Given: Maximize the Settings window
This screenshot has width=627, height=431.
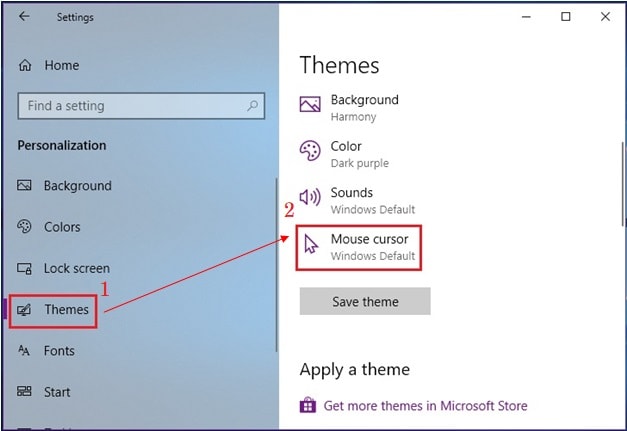Looking at the screenshot, I should 565,17.
